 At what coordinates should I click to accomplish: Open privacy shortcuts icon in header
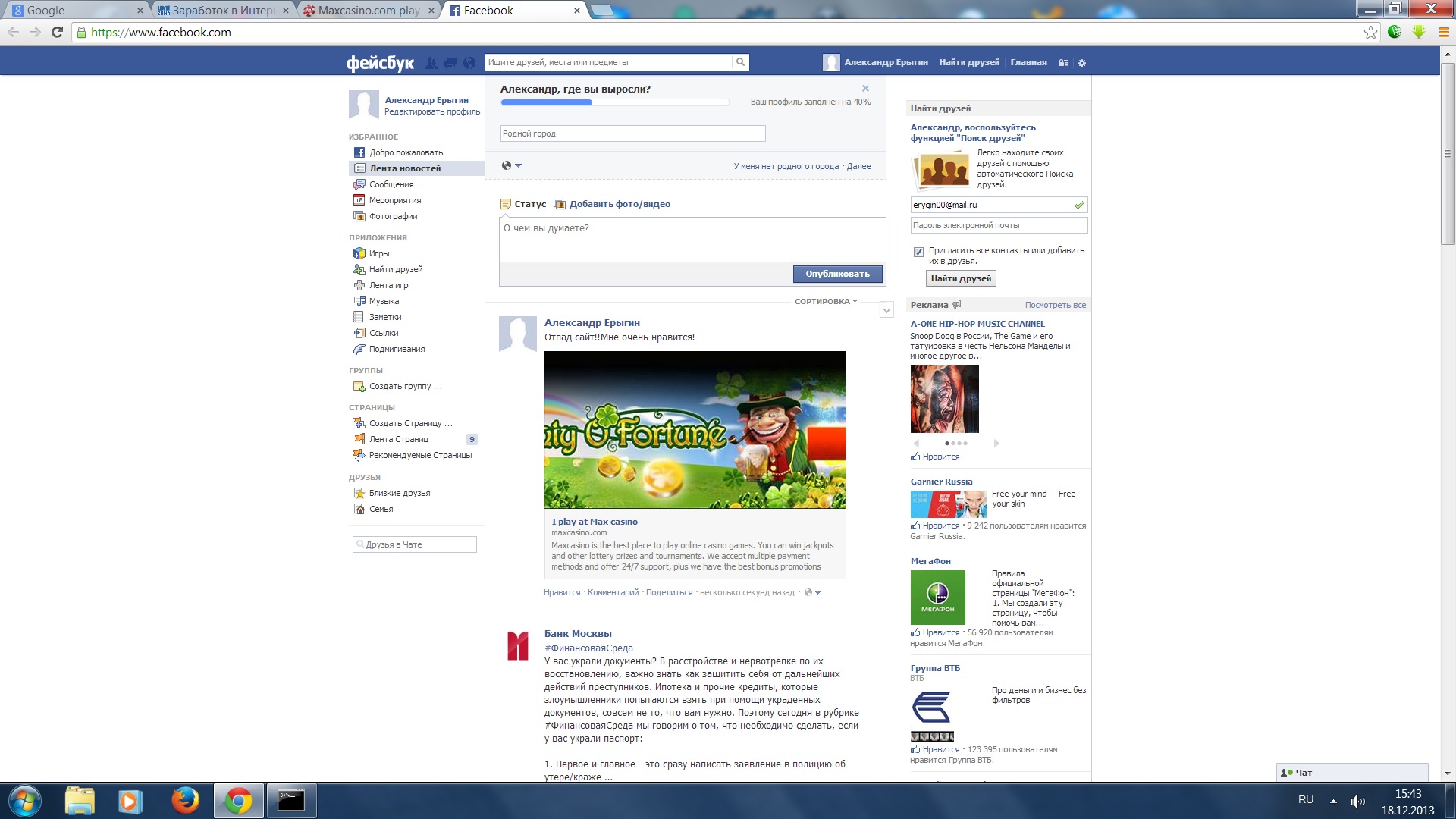coord(1063,63)
